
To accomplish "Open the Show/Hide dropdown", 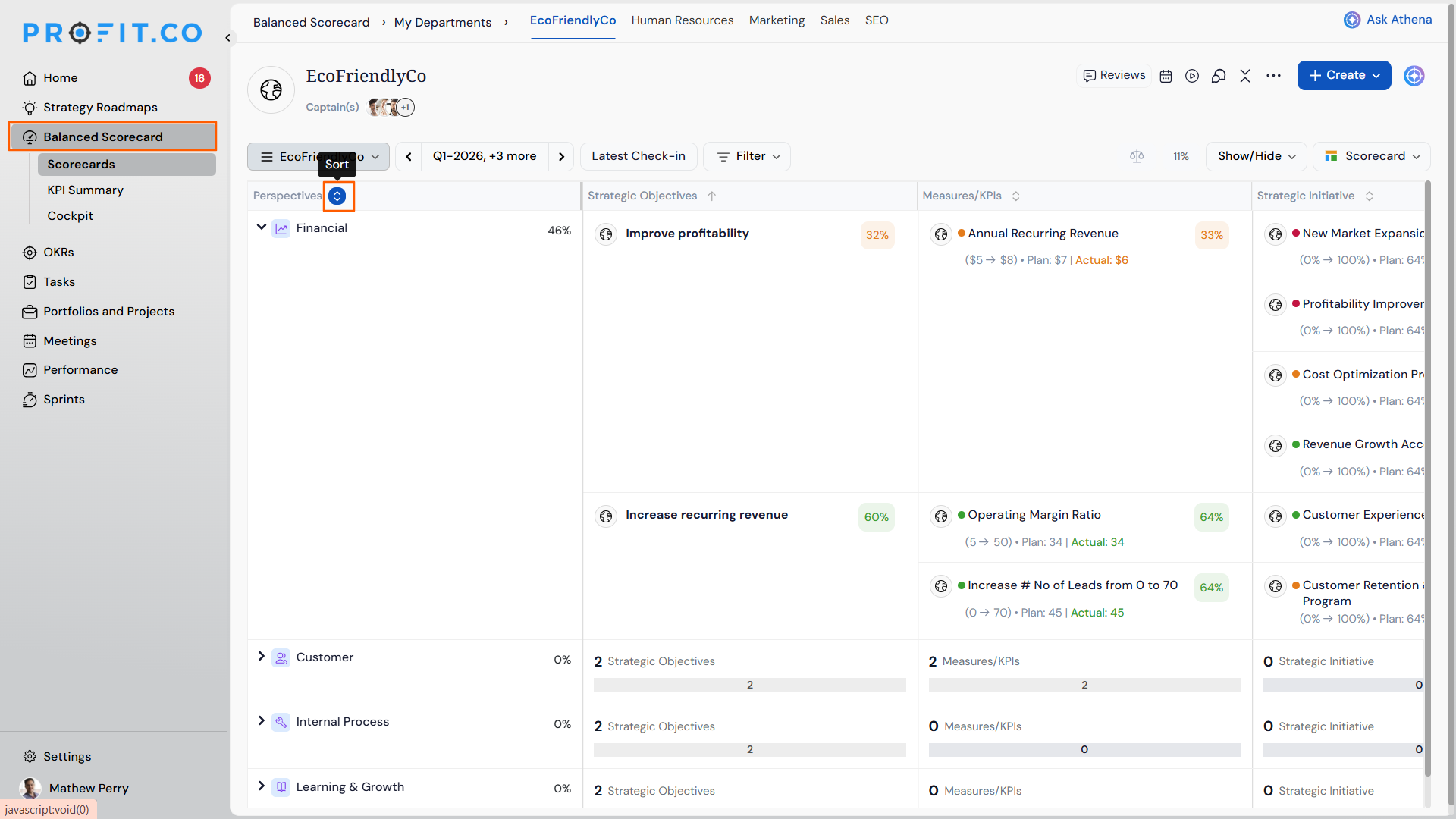I will [1257, 156].
